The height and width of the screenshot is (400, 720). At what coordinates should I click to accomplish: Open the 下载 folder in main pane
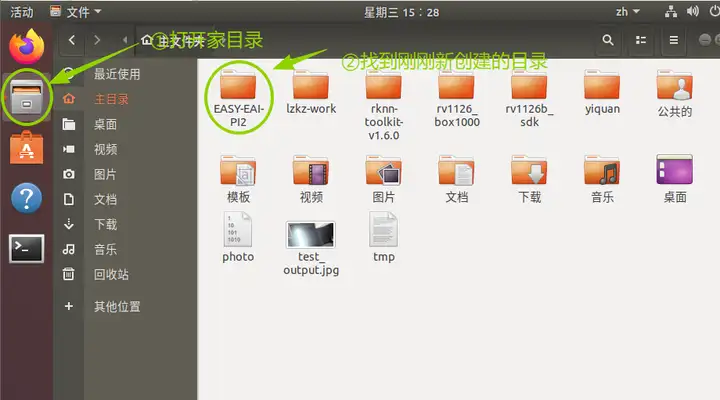pyautogui.click(x=529, y=180)
